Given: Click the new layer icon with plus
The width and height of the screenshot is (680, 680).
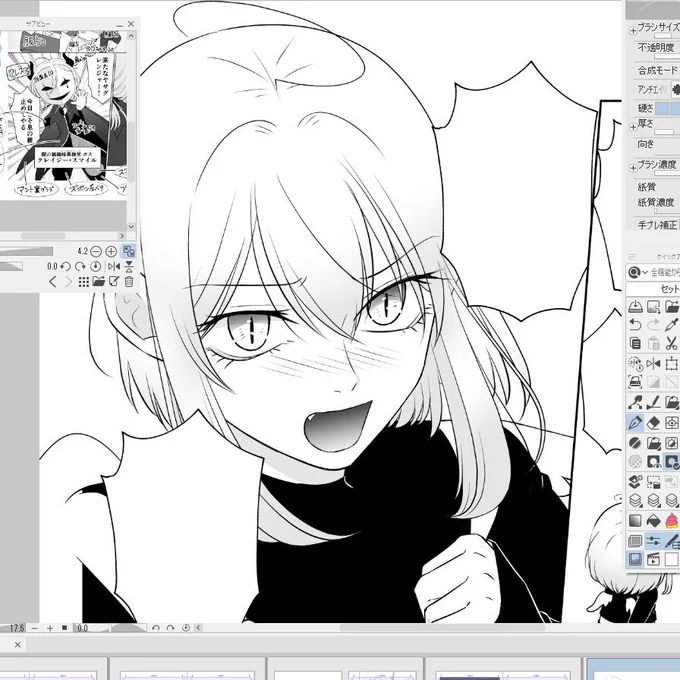Looking at the screenshot, I should (x=635, y=481).
